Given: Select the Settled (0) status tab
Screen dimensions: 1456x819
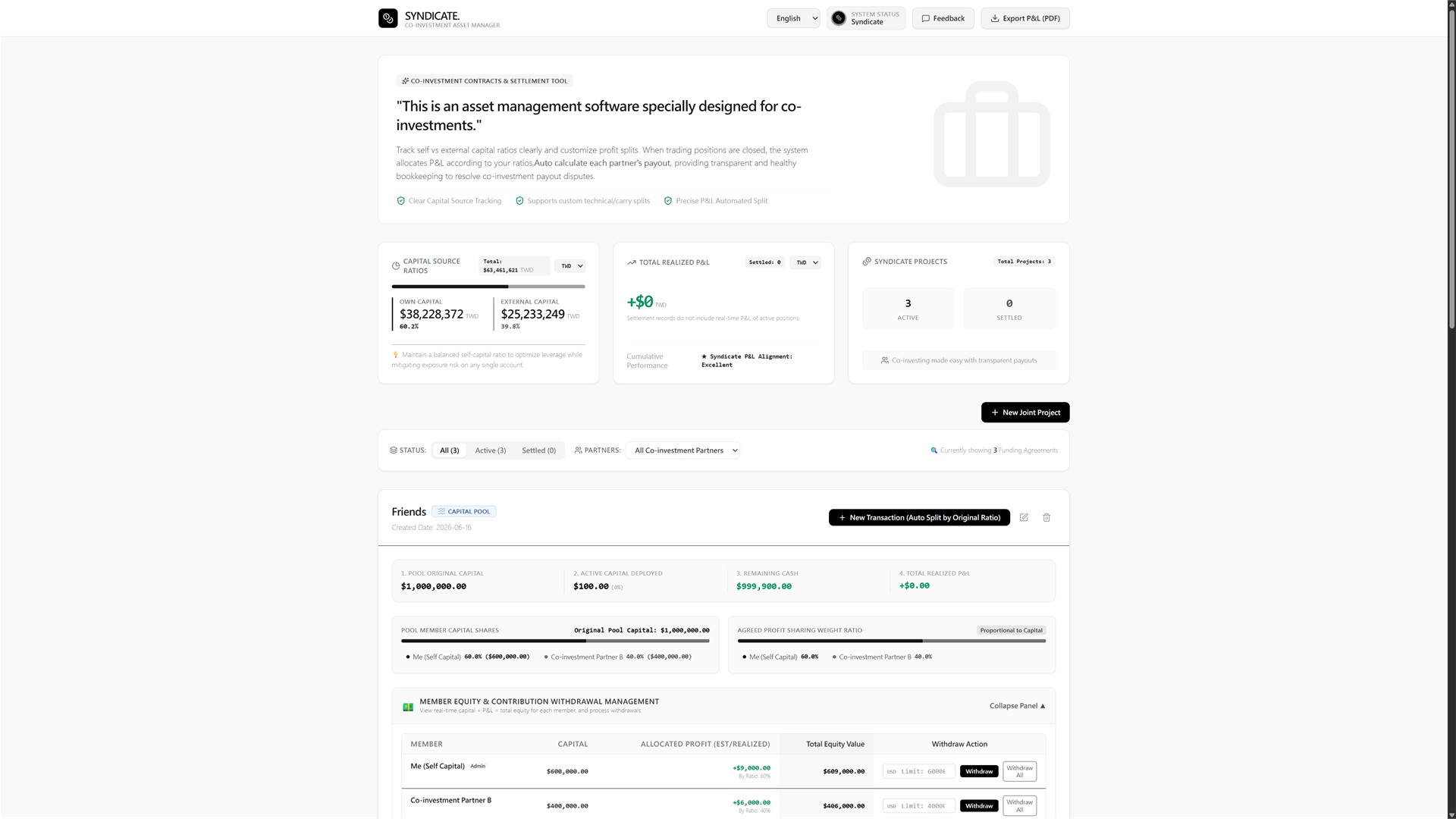Looking at the screenshot, I should (539, 450).
